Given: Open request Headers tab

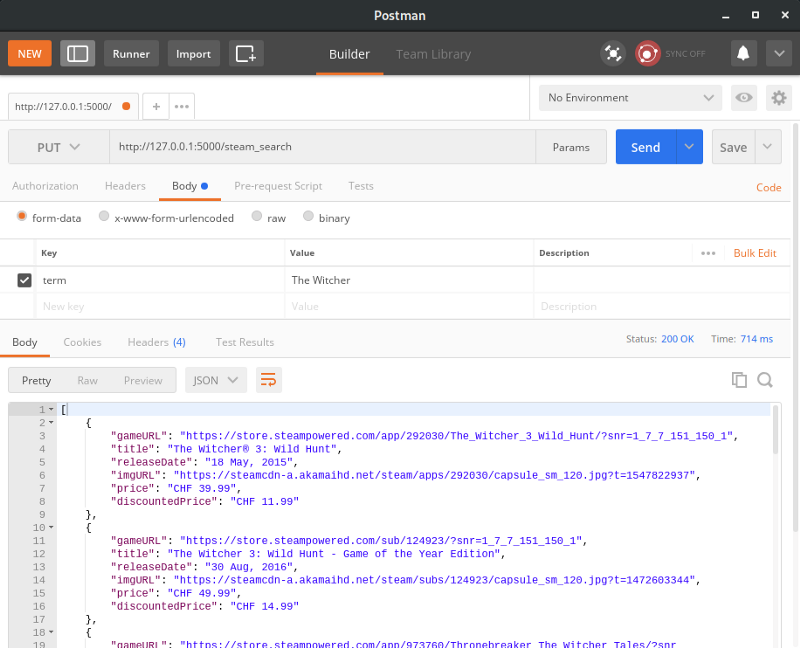Looking at the screenshot, I should point(125,186).
